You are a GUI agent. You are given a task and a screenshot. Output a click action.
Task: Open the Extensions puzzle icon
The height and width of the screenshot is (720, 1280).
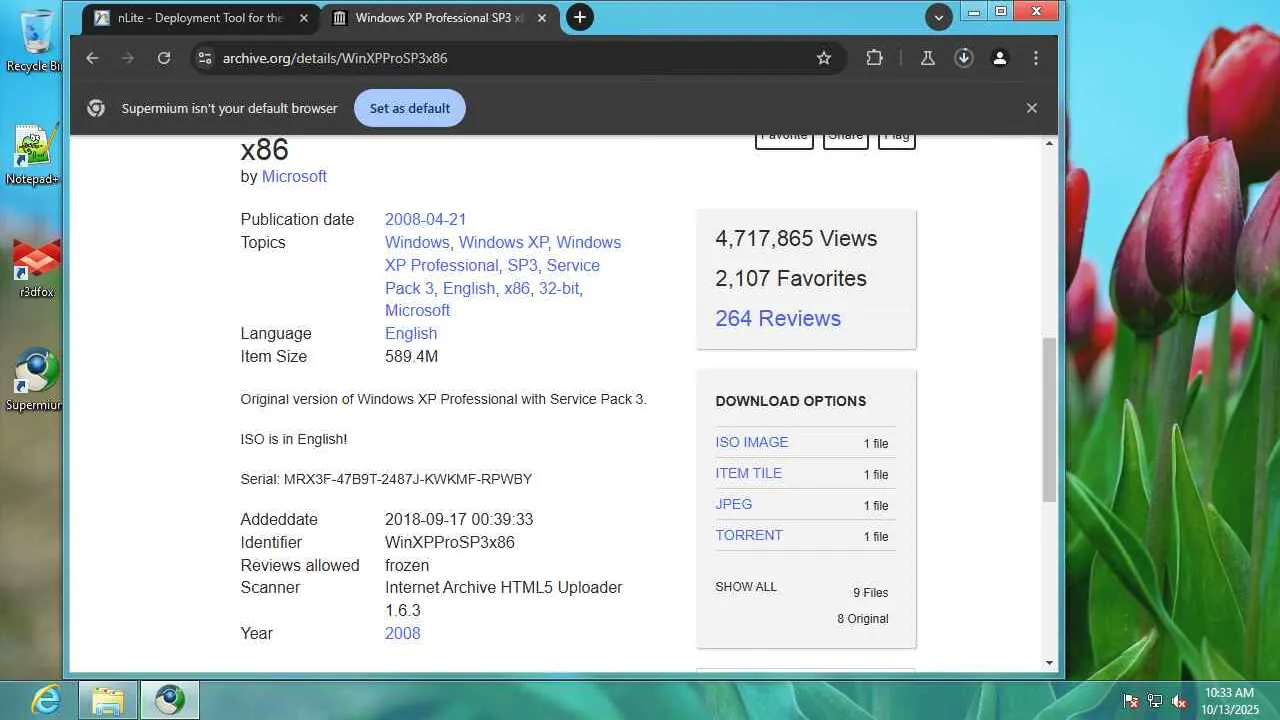[874, 58]
